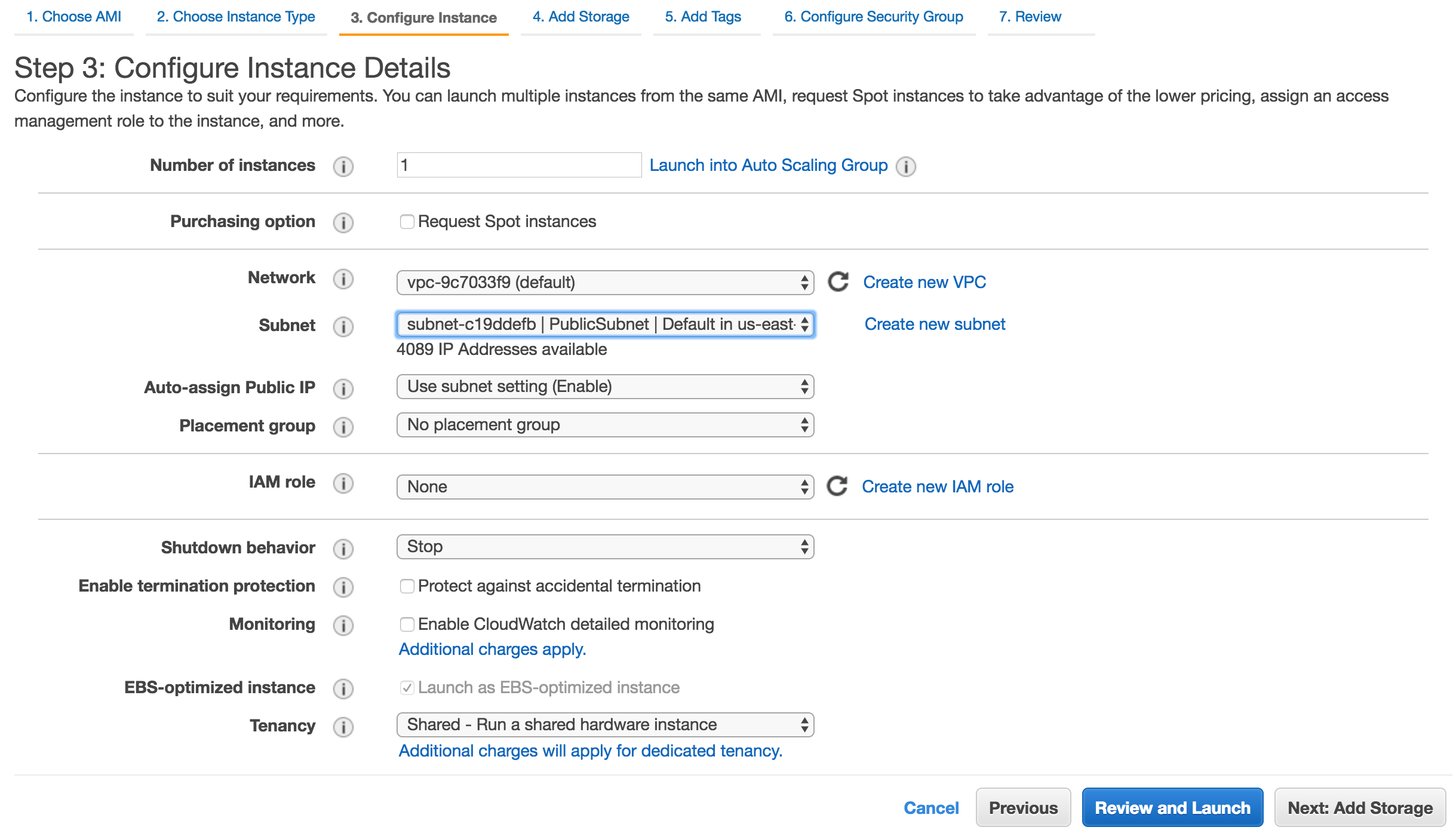Viewport: 1456px width, 833px height.
Task: Enable CloudWatch detailed monitoring checkbox
Action: (x=407, y=624)
